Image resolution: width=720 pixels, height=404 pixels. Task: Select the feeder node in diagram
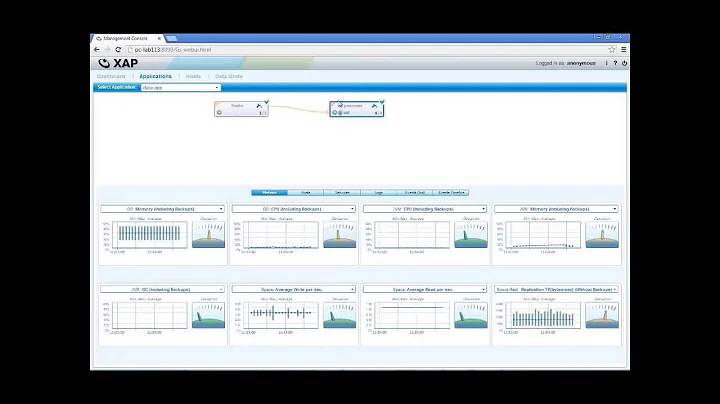click(x=241, y=109)
